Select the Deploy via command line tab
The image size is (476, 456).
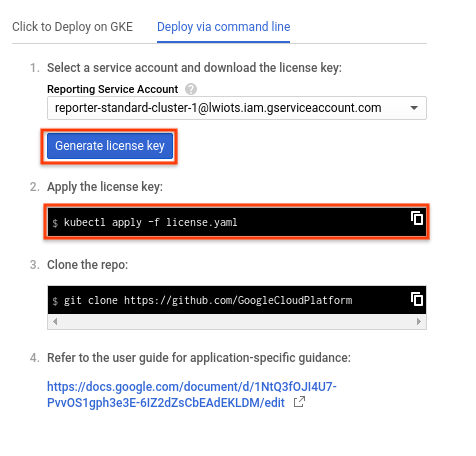point(223,27)
